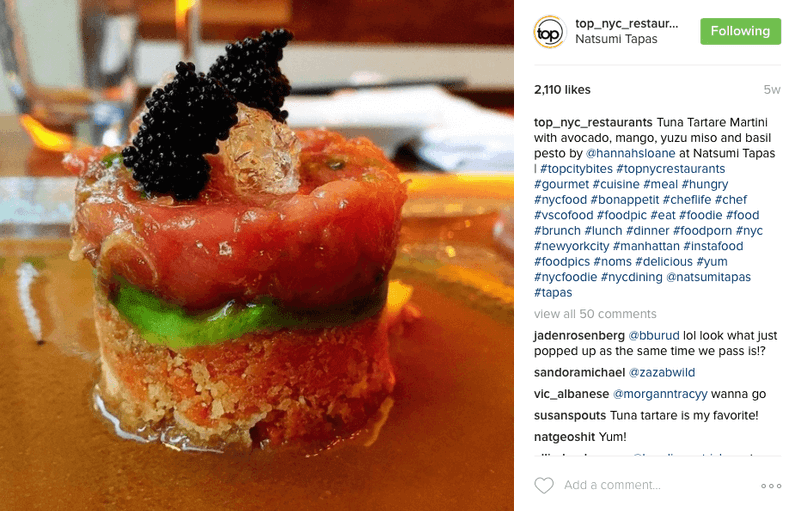800x511 pixels.
Task: View the 2,110 likes list
Action: tap(562, 90)
